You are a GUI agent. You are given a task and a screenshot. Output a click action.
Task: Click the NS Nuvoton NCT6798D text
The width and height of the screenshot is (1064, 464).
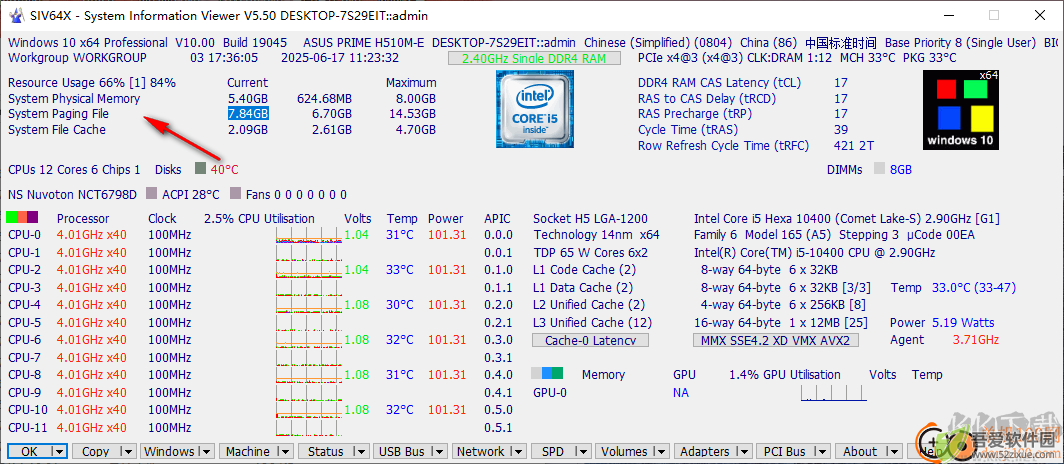(73, 195)
